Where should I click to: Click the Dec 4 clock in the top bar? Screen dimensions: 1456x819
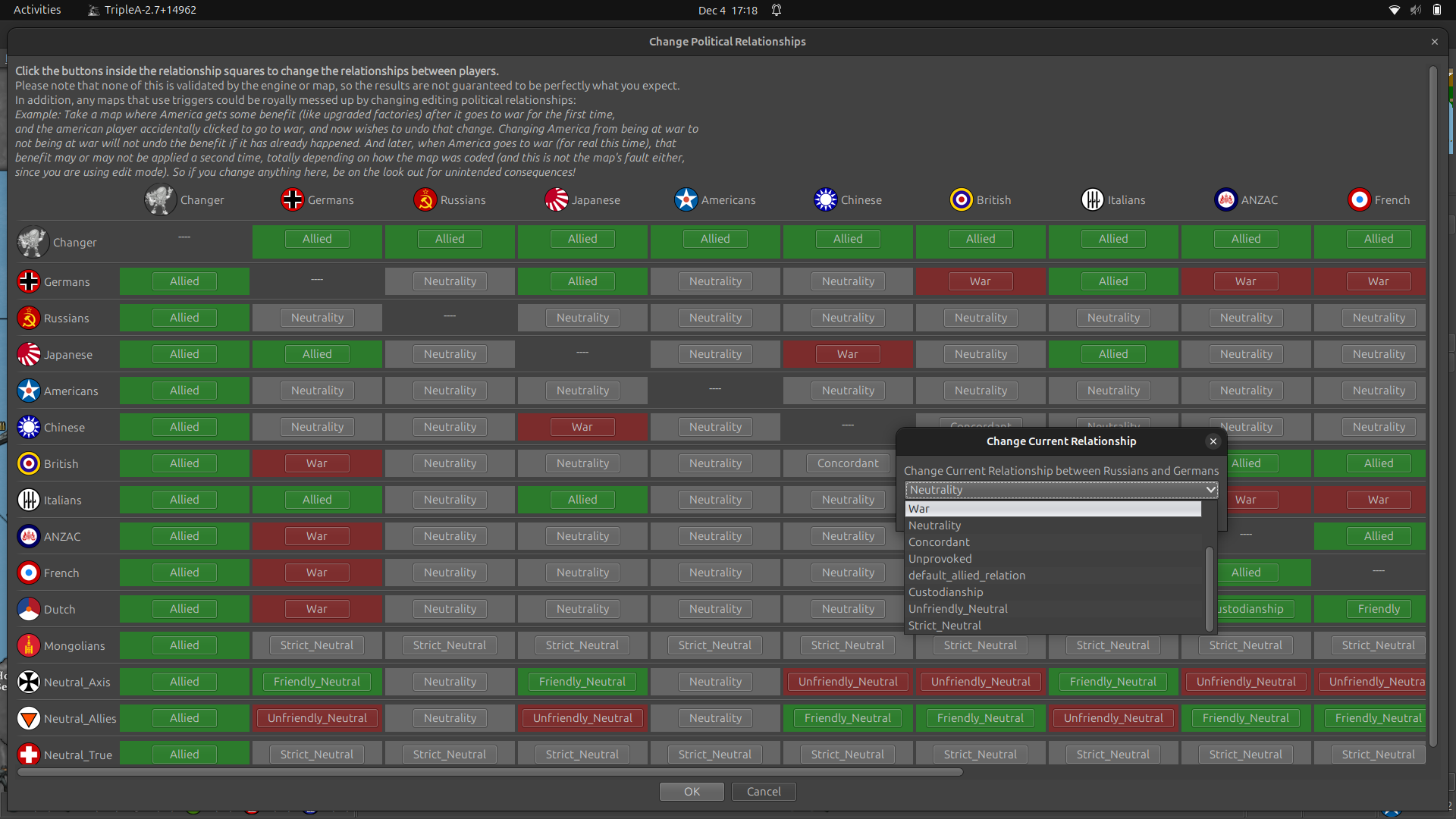pyautogui.click(x=726, y=10)
